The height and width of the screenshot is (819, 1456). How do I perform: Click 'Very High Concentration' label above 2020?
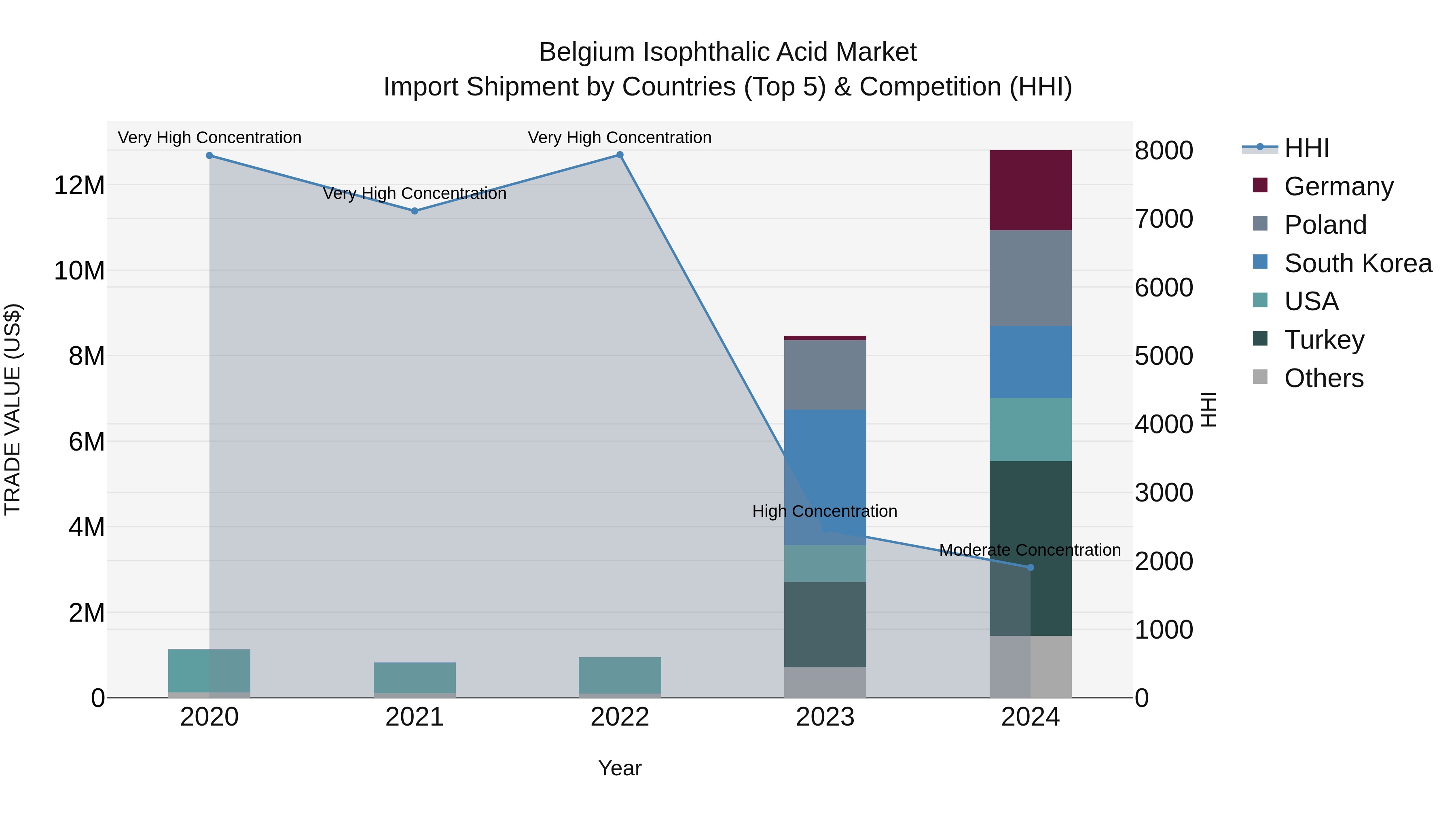(x=210, y=138)
